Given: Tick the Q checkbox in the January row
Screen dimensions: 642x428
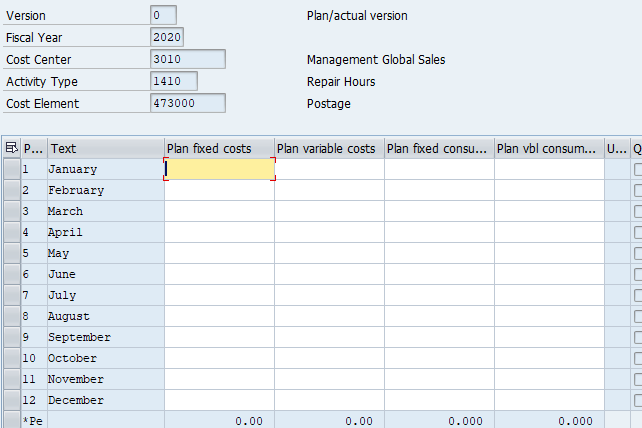Looking at the screenshot, I should 638,170.
